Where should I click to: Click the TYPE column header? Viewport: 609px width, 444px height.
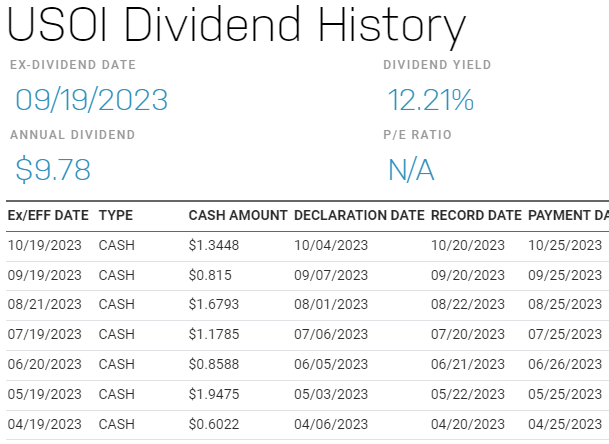[116, 215]
